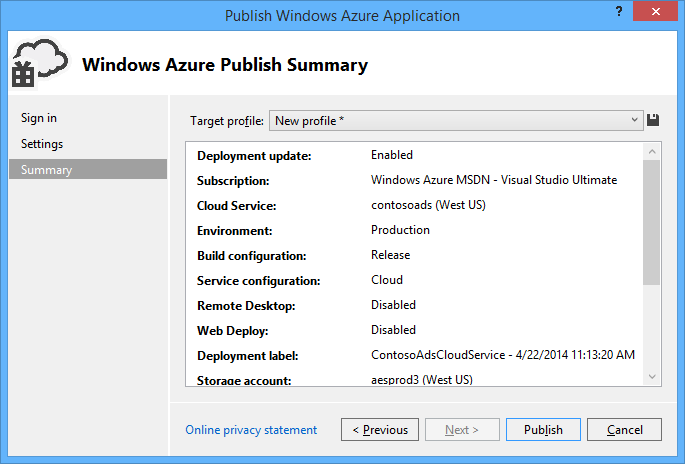Click the Publish button
Image resolution: width=685 pixels, height=464 pixels.
[x=543, y=430]
